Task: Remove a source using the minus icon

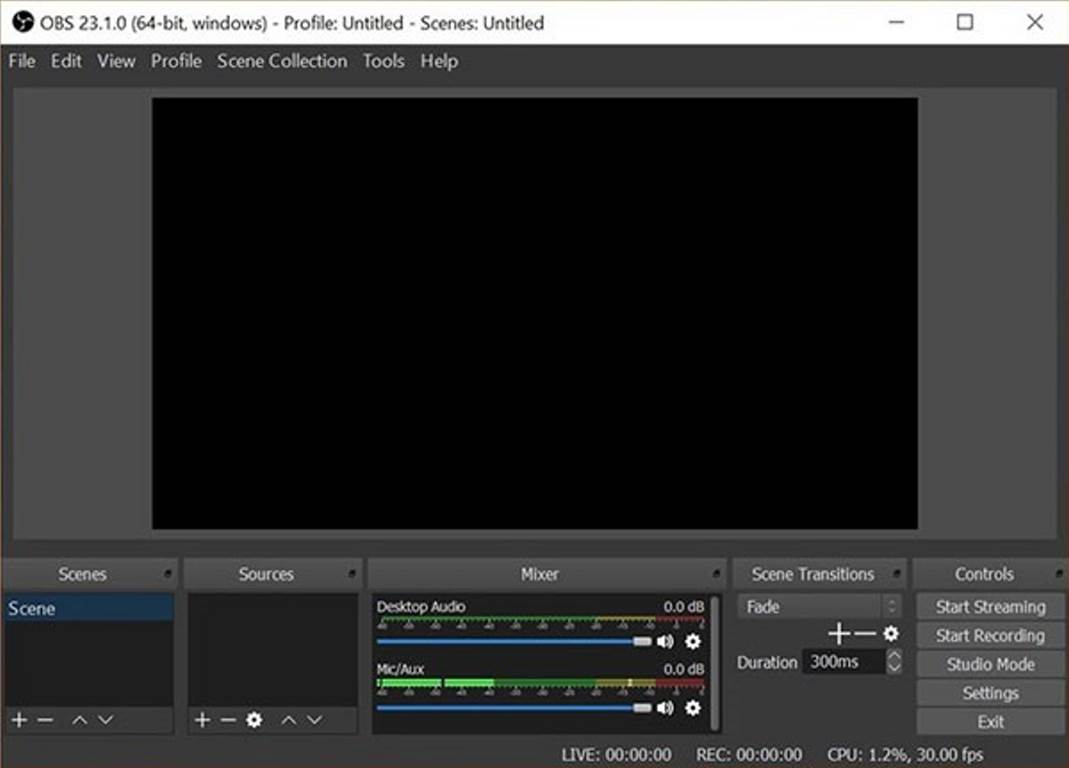Action: 227,720
